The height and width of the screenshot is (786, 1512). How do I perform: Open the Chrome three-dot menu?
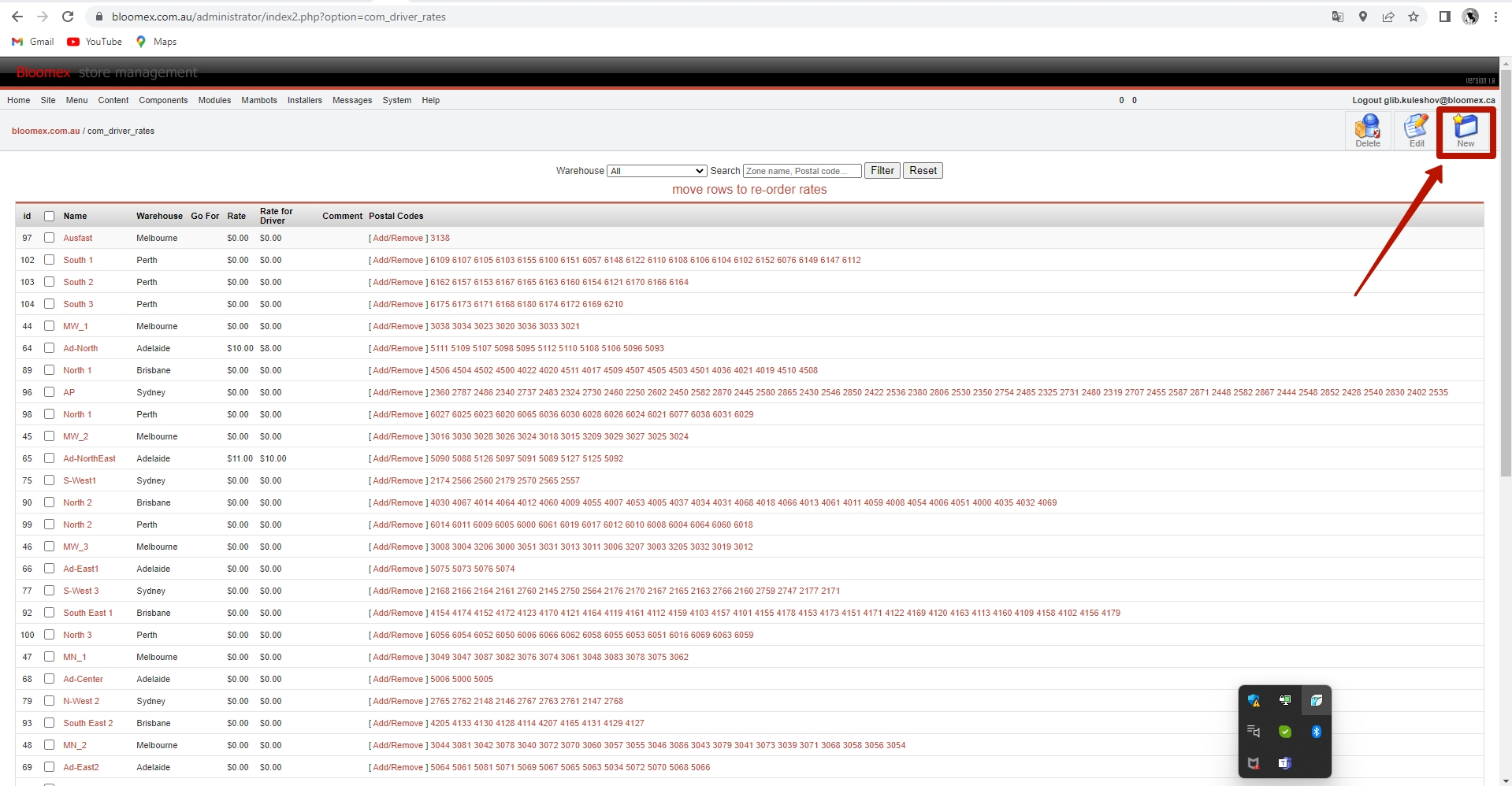click(x=1495, y=17)
